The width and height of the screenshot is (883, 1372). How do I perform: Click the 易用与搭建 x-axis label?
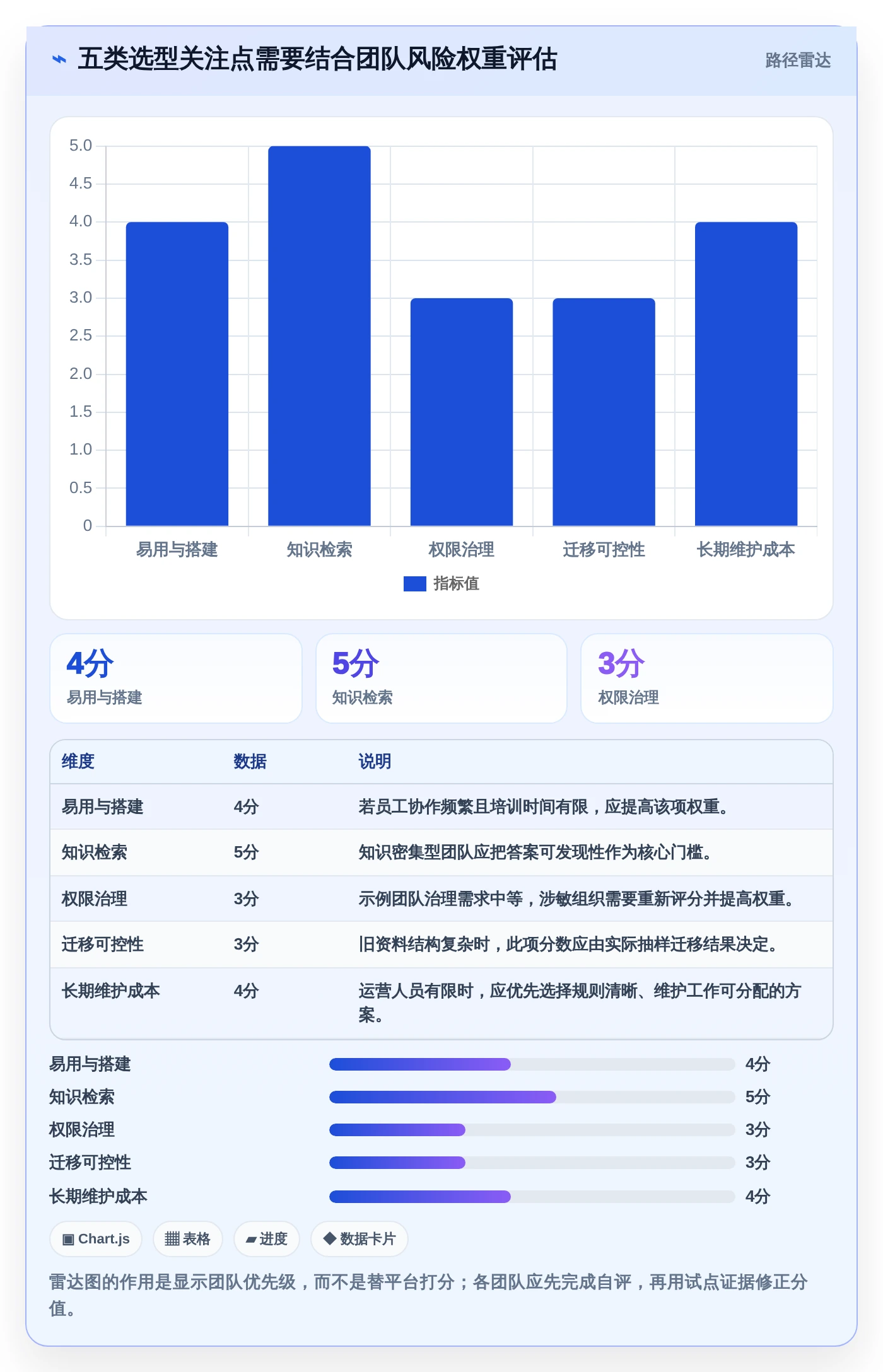(177, 550)
